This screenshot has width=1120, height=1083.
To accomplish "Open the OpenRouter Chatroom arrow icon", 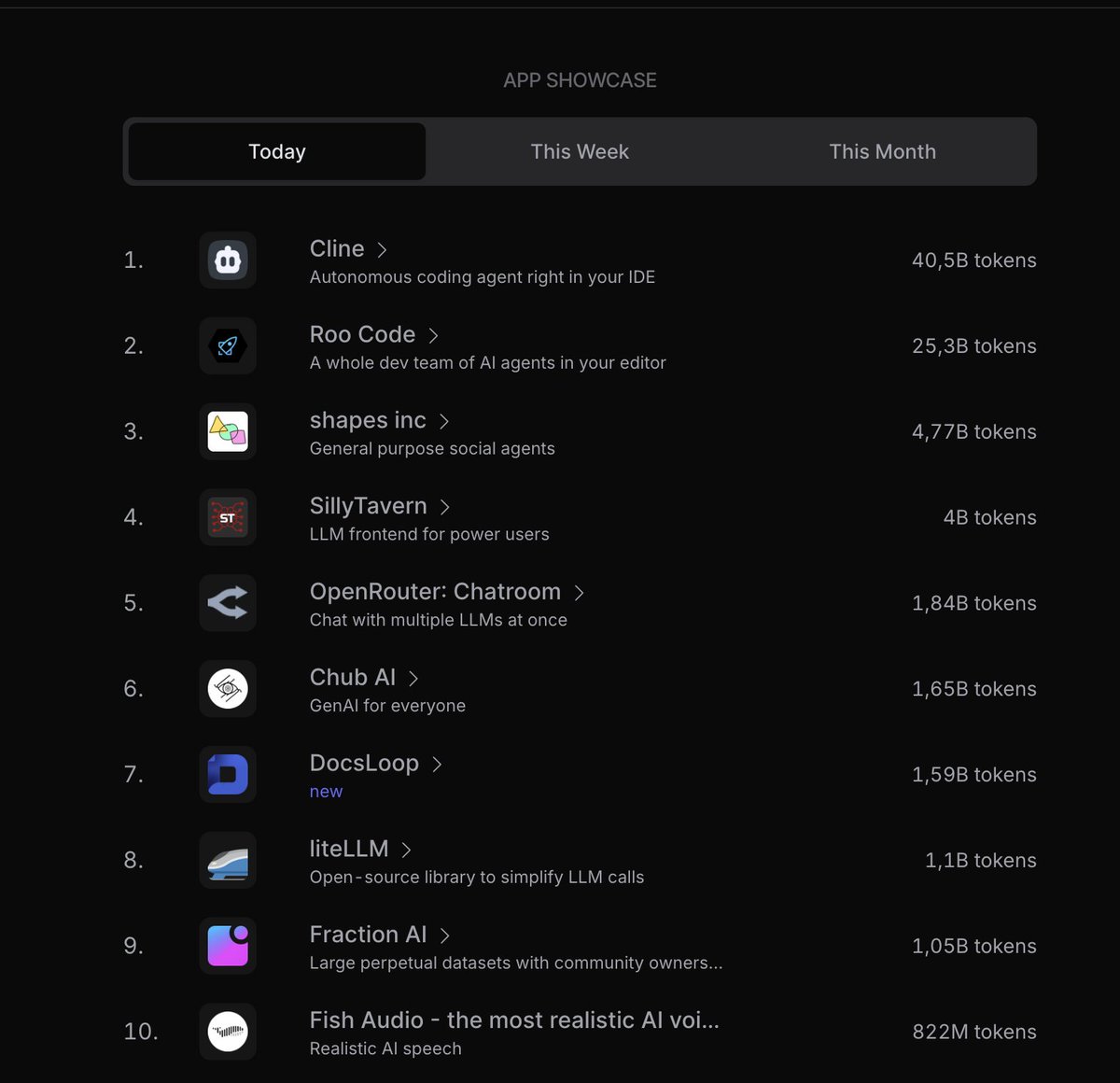I will click(228, 603).
